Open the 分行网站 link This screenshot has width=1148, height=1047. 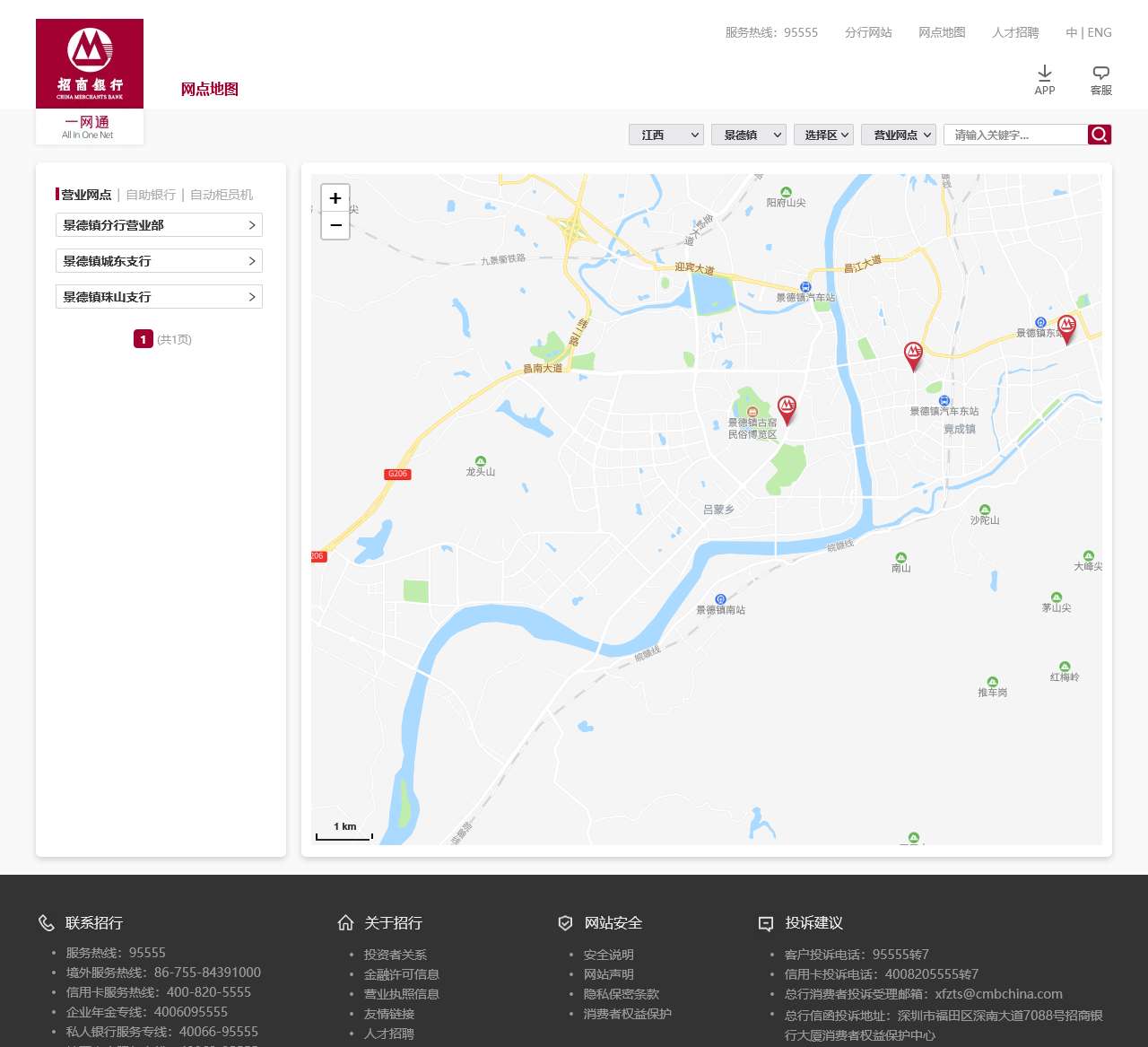(x=867, y=32)
